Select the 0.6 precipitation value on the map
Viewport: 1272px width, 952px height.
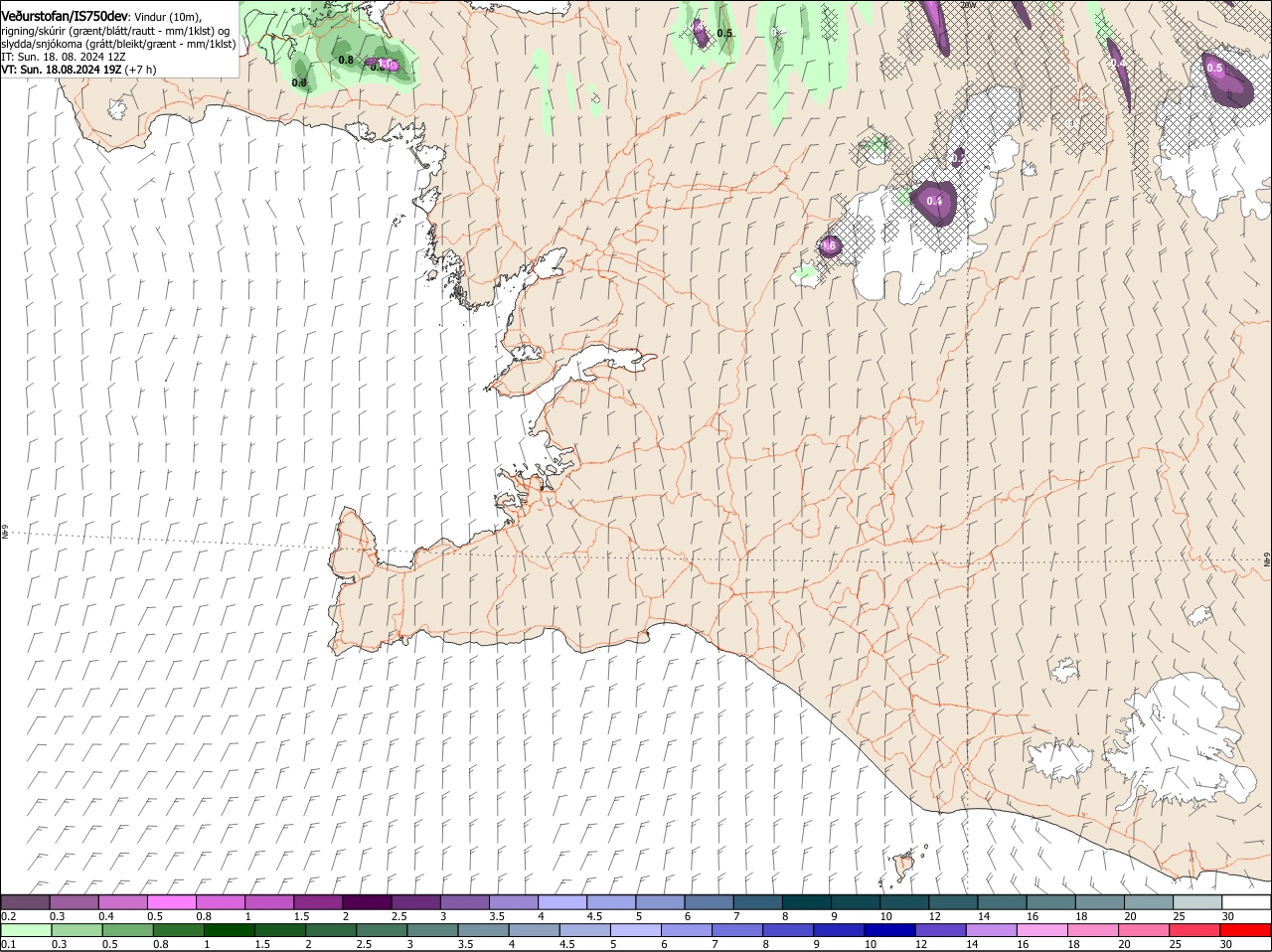tap(828, 244)
